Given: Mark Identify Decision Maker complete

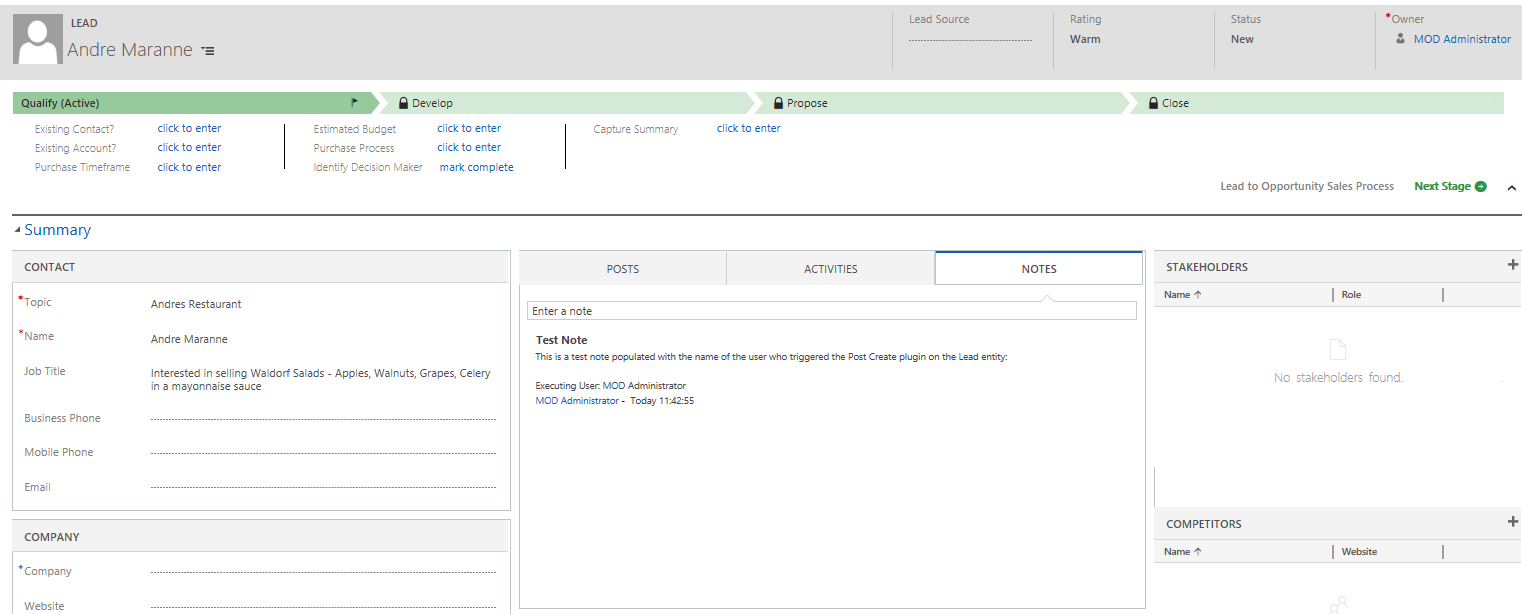Looking at the screenshot, I should [476, 167].
